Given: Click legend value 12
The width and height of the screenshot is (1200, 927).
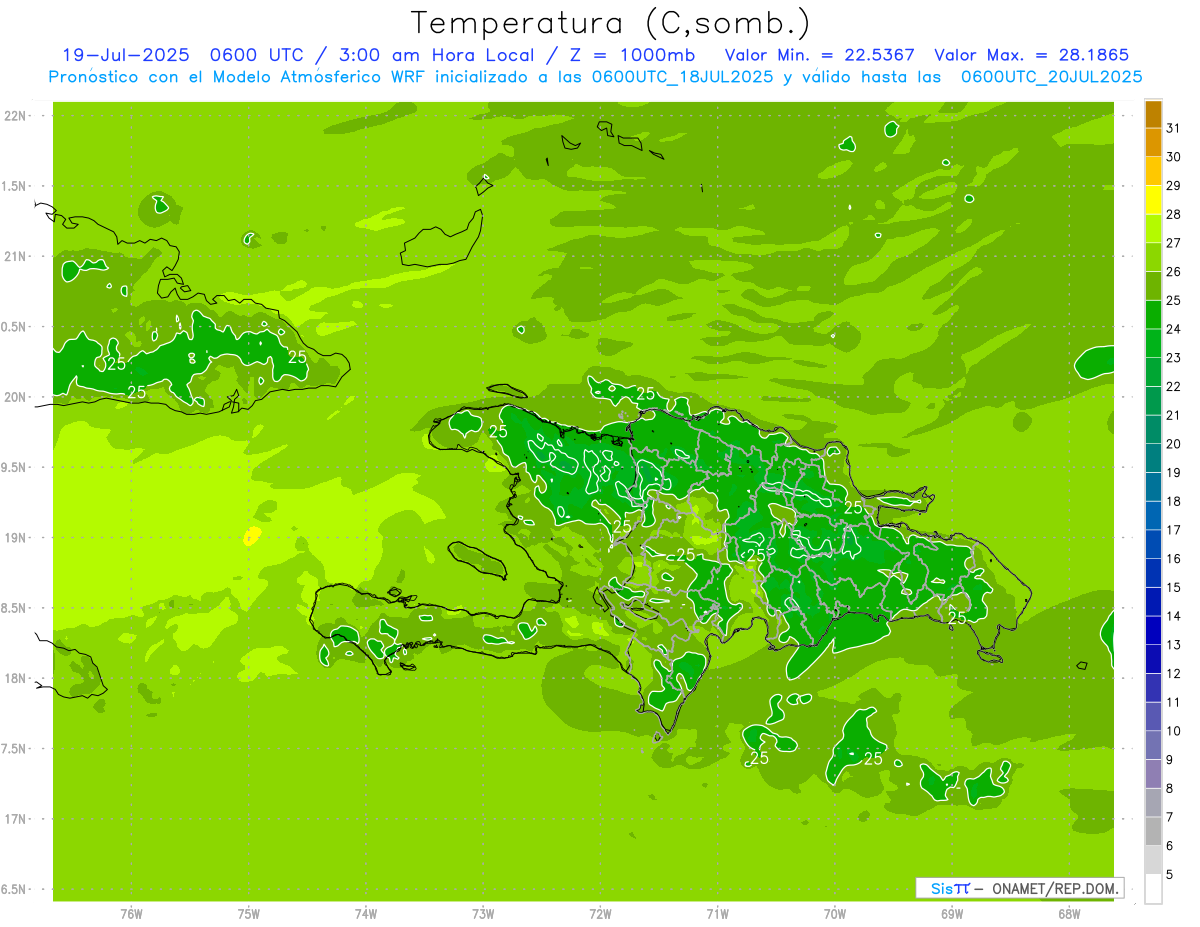Looking at the screenshot, I should (1173, 673).
